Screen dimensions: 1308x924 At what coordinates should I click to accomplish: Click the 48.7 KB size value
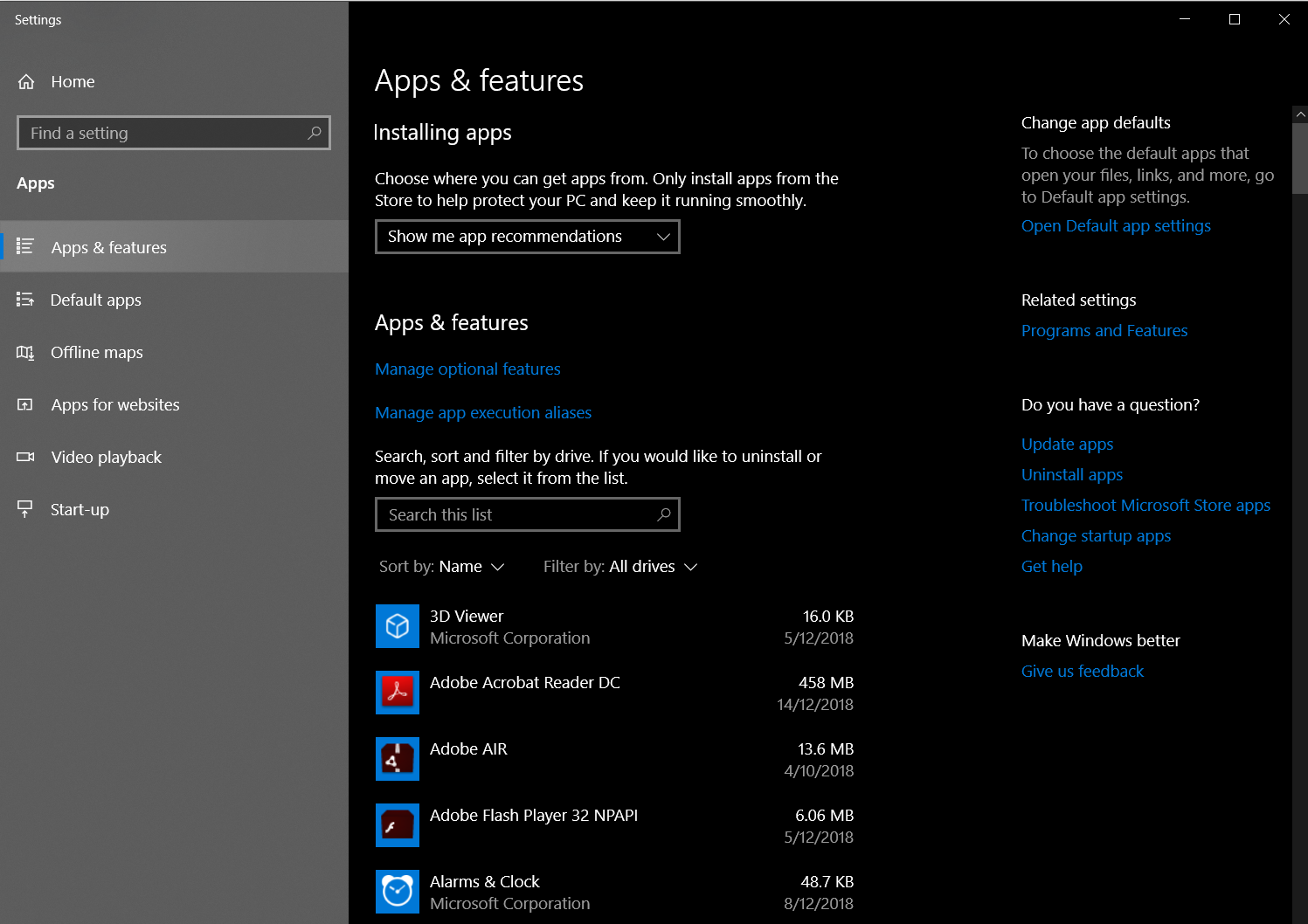827,882
